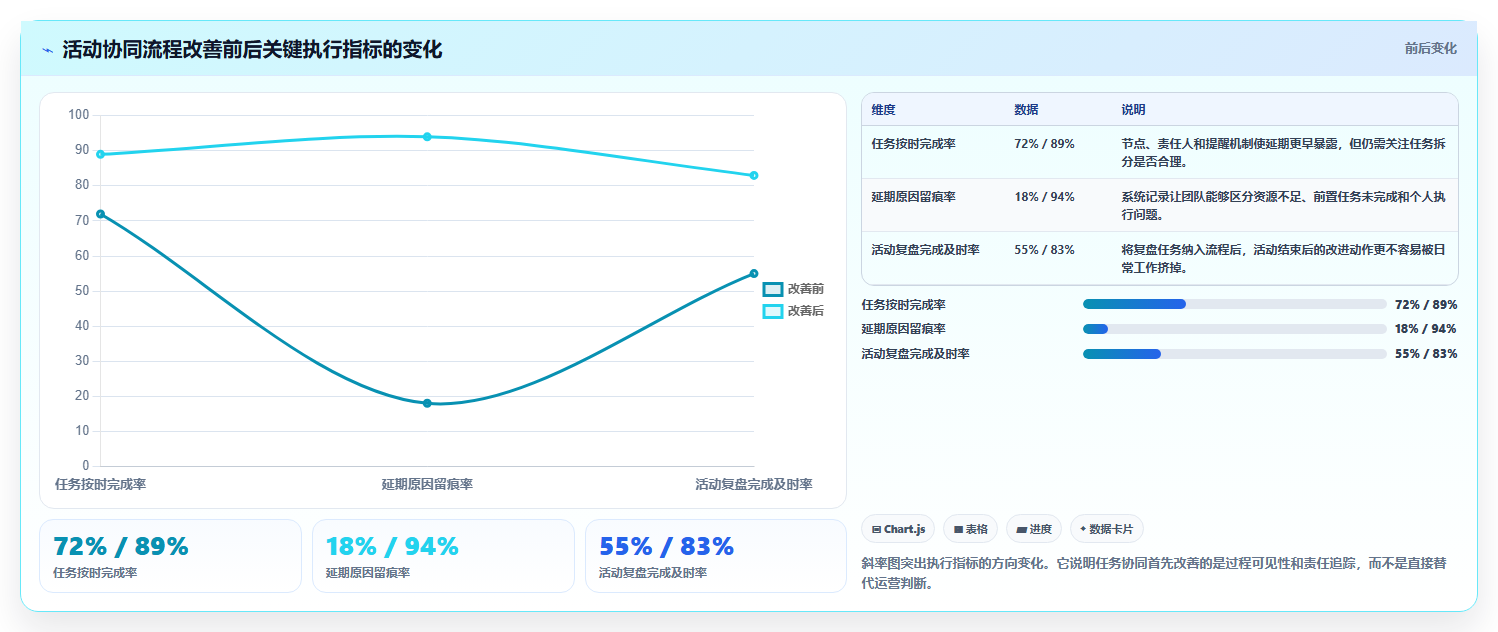Select table cell 任务按时完成率
Image resolution: width=1498 pixels, height=632 pixels.
913,144
